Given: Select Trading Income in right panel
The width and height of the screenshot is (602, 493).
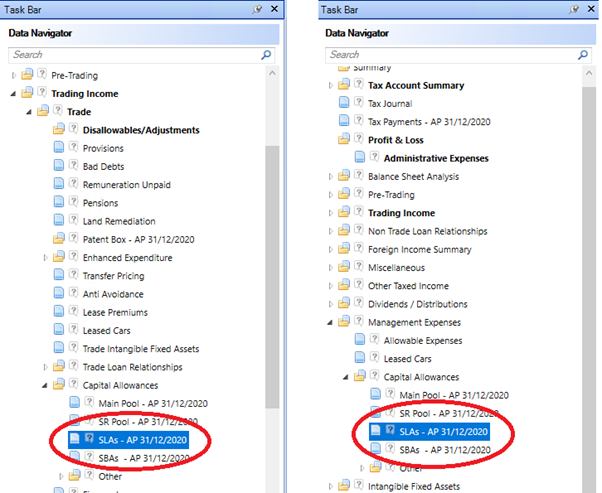Looking at the screenshot, I should pyautogui.click(x=402, y=213).
